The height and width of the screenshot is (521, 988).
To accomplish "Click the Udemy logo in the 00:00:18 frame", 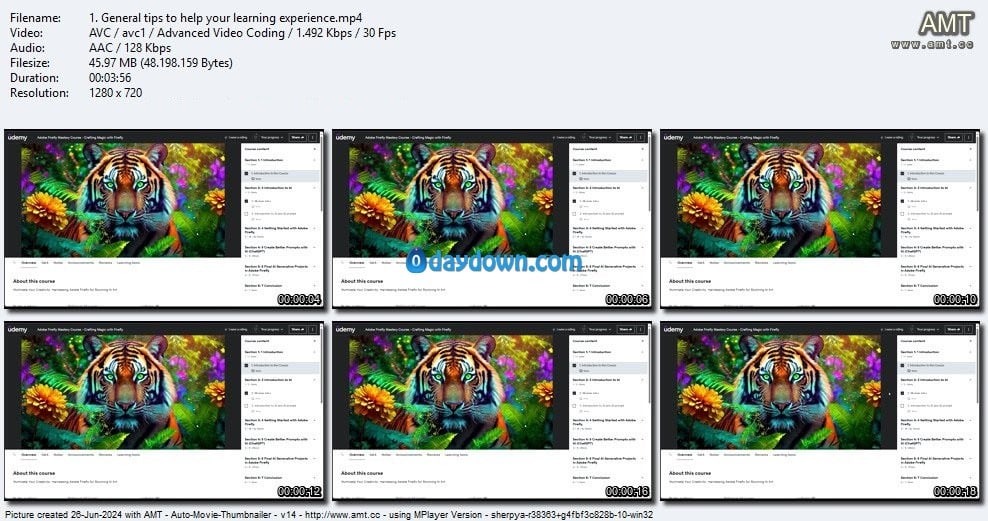I will point(674,329).
